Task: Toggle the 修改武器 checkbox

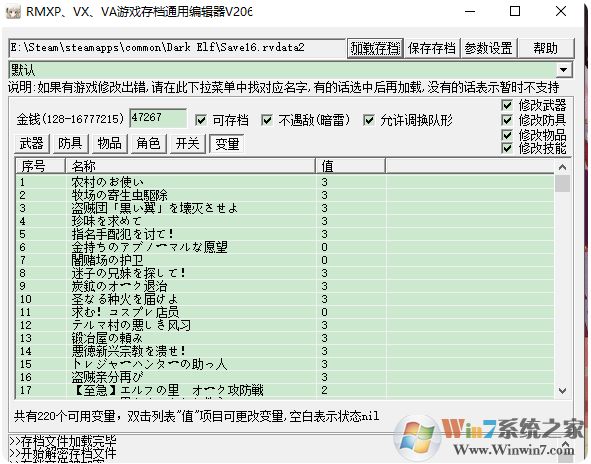Action: (507, 105)
